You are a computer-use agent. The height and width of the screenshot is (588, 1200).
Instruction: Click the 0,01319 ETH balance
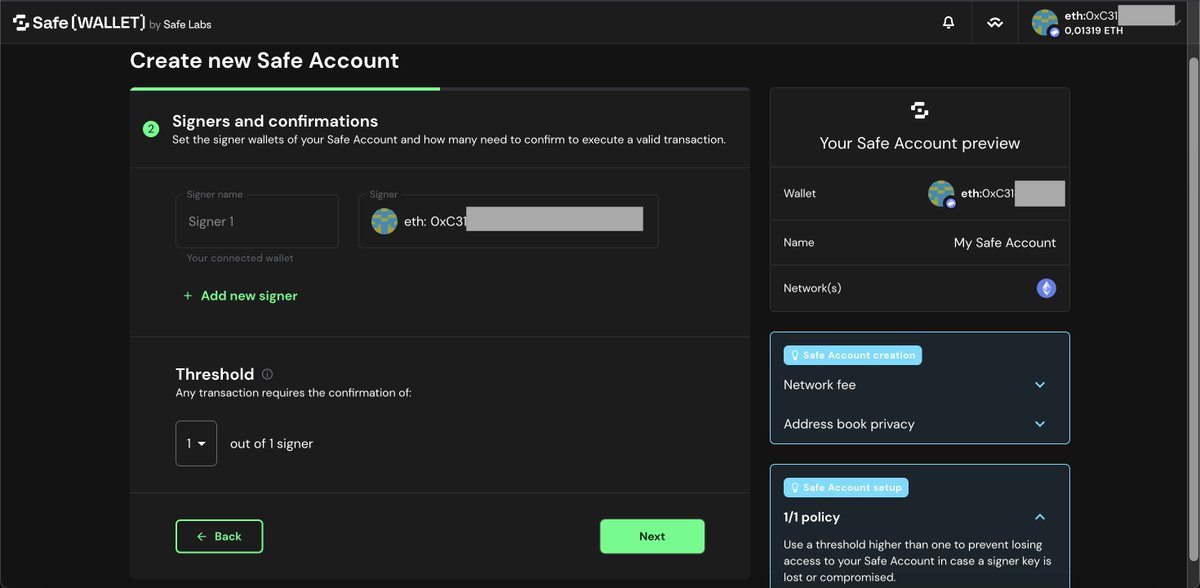pyautogui.click(x=1094, y=31)
